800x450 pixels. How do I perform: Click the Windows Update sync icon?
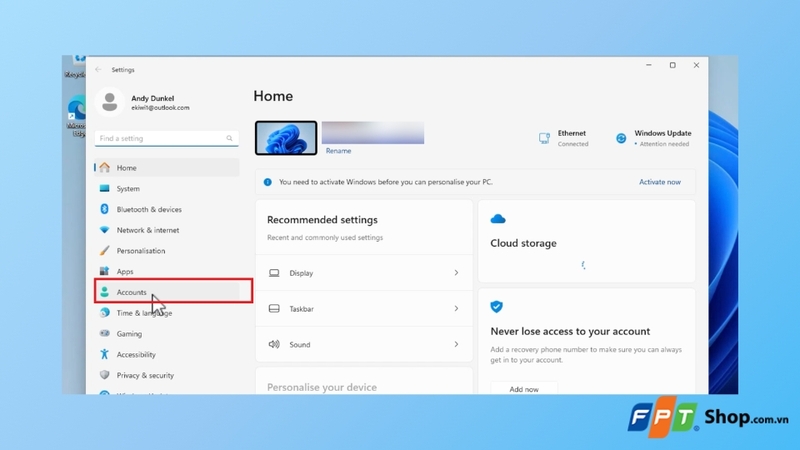point(621,138)
